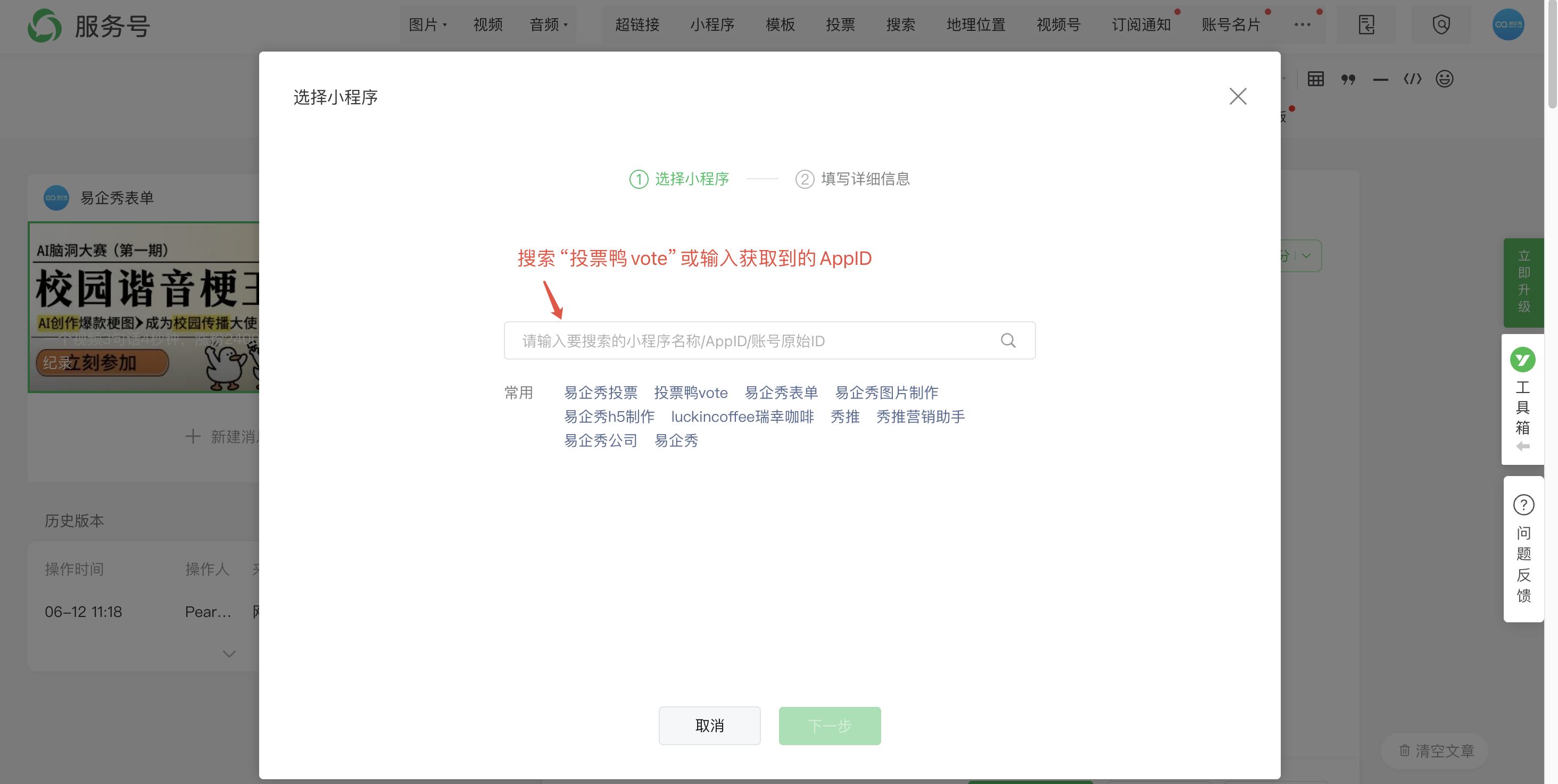Open the account avatar in top right
This screenshot has height=784, width=1558.
pos(1508,25)
